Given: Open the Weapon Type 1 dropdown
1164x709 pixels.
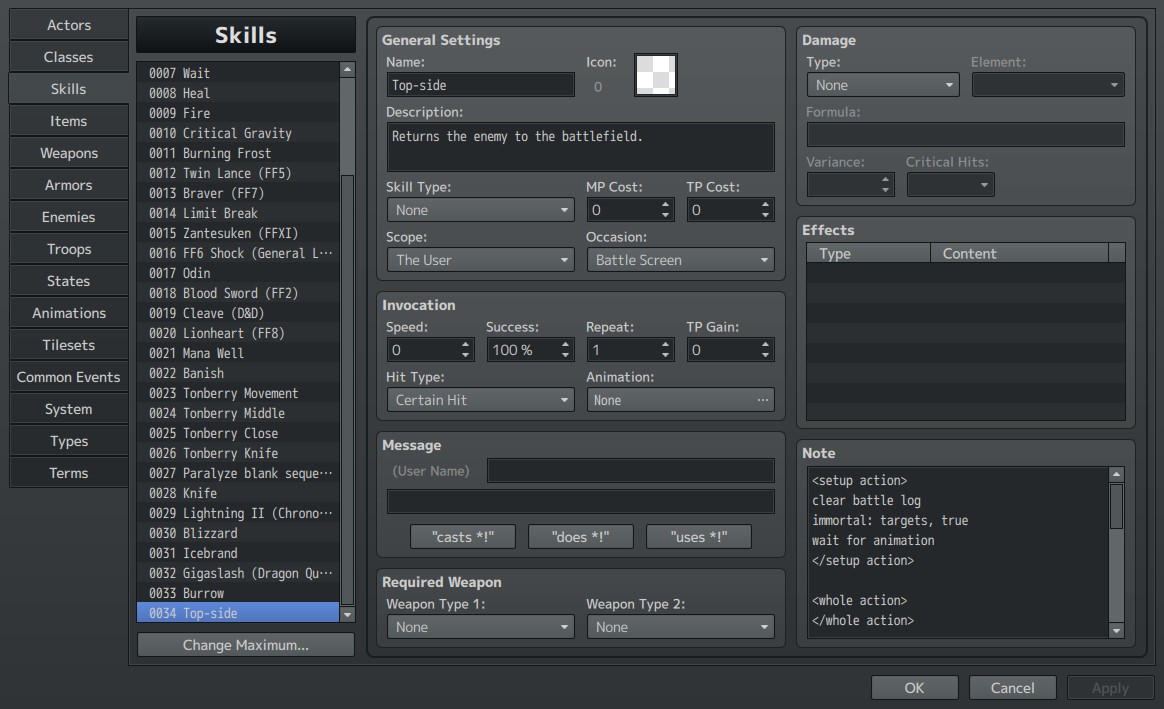Looking at the screenshot, I should pyautogui.click(x=480, y=627).
